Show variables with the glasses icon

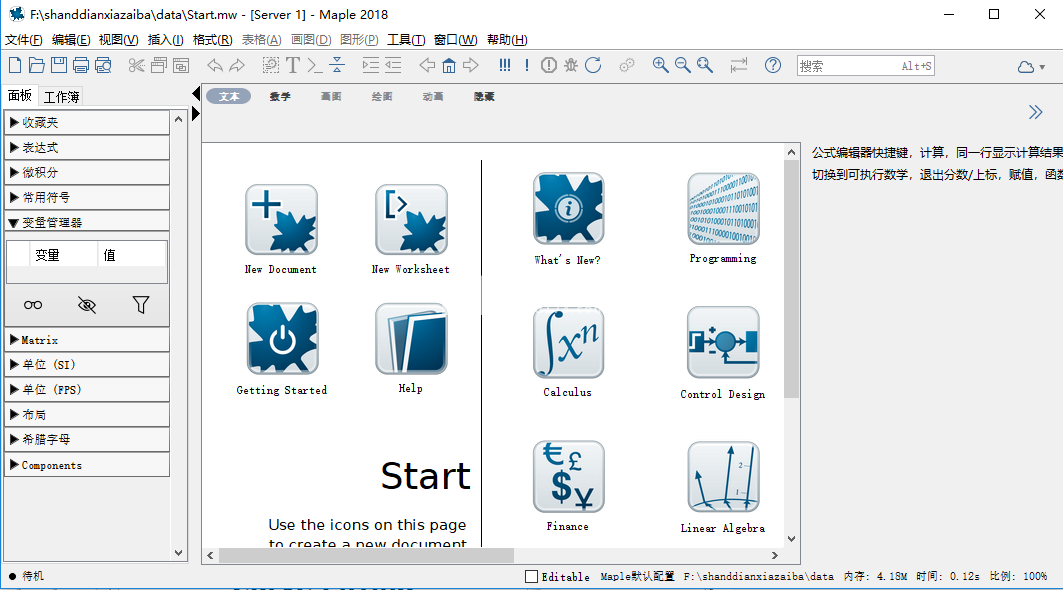coord(33,305)
